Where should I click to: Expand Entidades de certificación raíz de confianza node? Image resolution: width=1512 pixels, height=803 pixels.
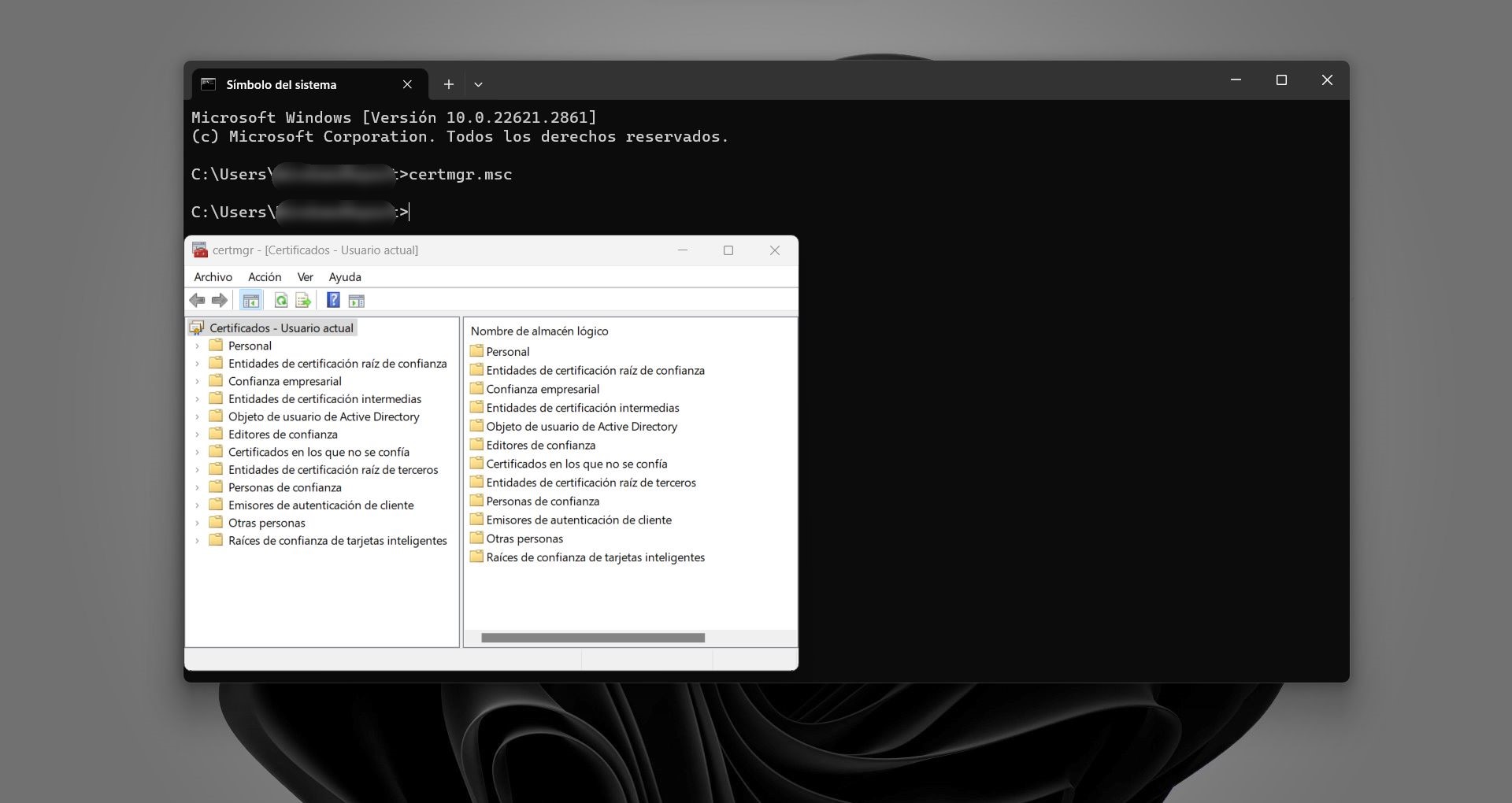197,363
